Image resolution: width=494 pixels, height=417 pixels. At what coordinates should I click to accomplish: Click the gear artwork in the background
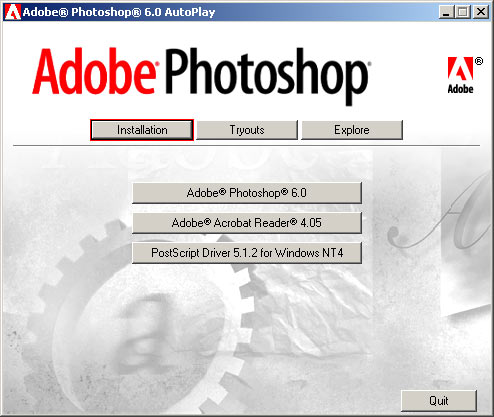(133, 313)
